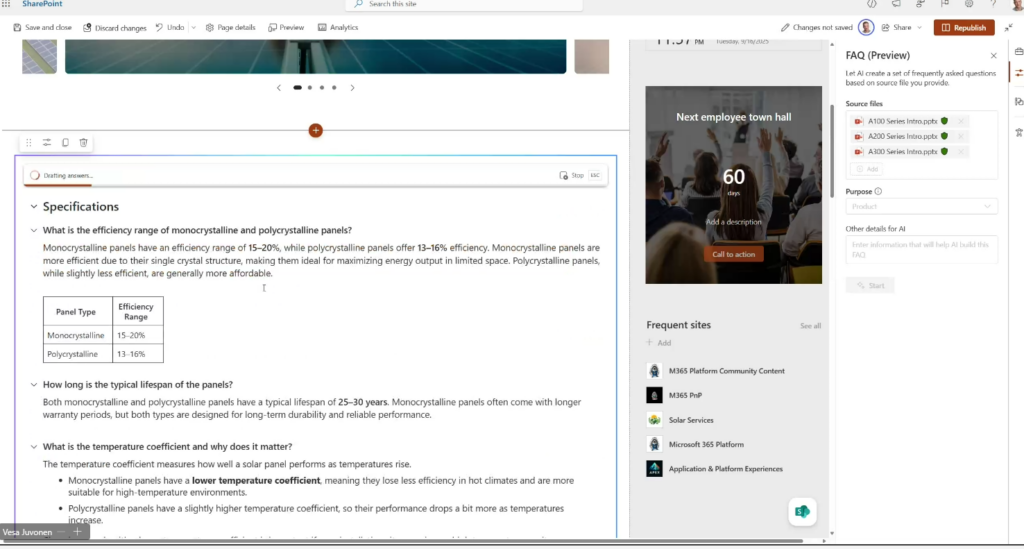1024x549 pixels.
Task: Click the Purpose info icon
Action: [878, 191]
